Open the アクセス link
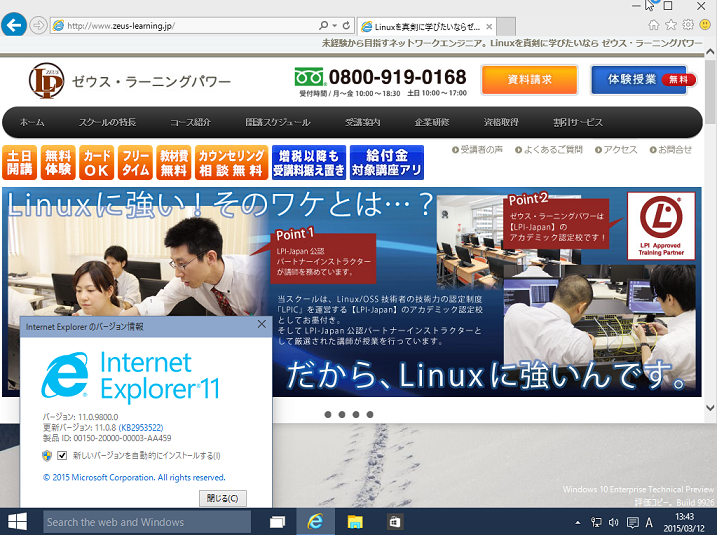 coord(616,150)
